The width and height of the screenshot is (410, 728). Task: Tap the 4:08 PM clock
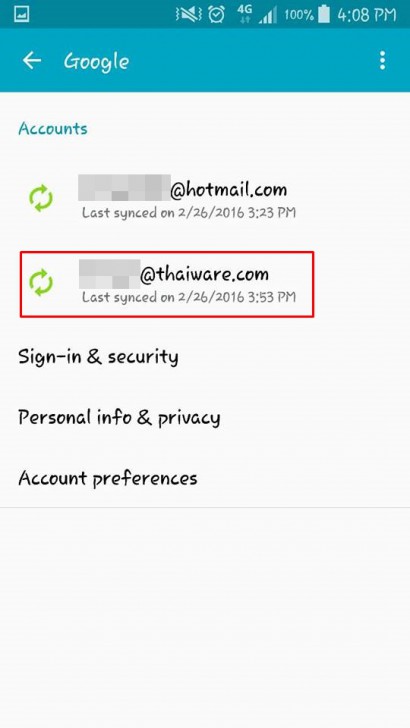click(367, 15)
